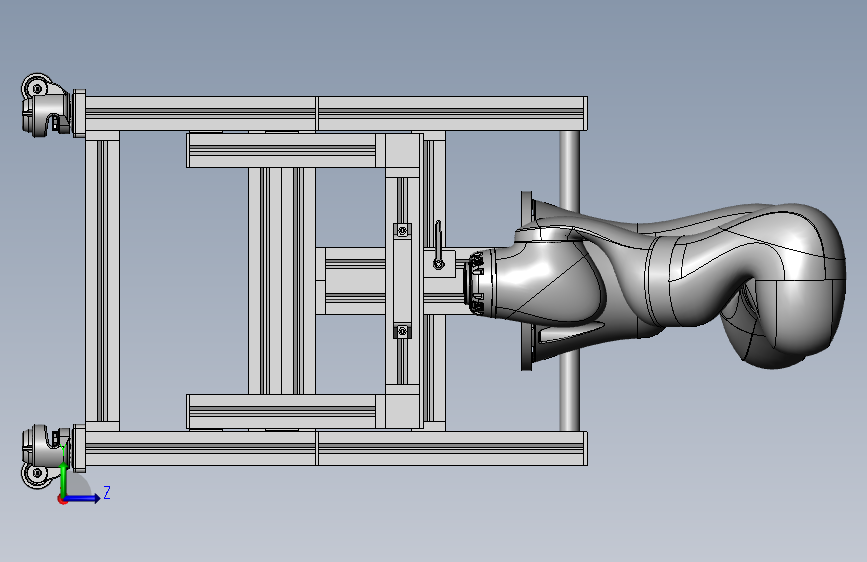Click the bottom-left caster wheel
The width and height of the screenshot is (867, 562).
click(x=45, y=456)
